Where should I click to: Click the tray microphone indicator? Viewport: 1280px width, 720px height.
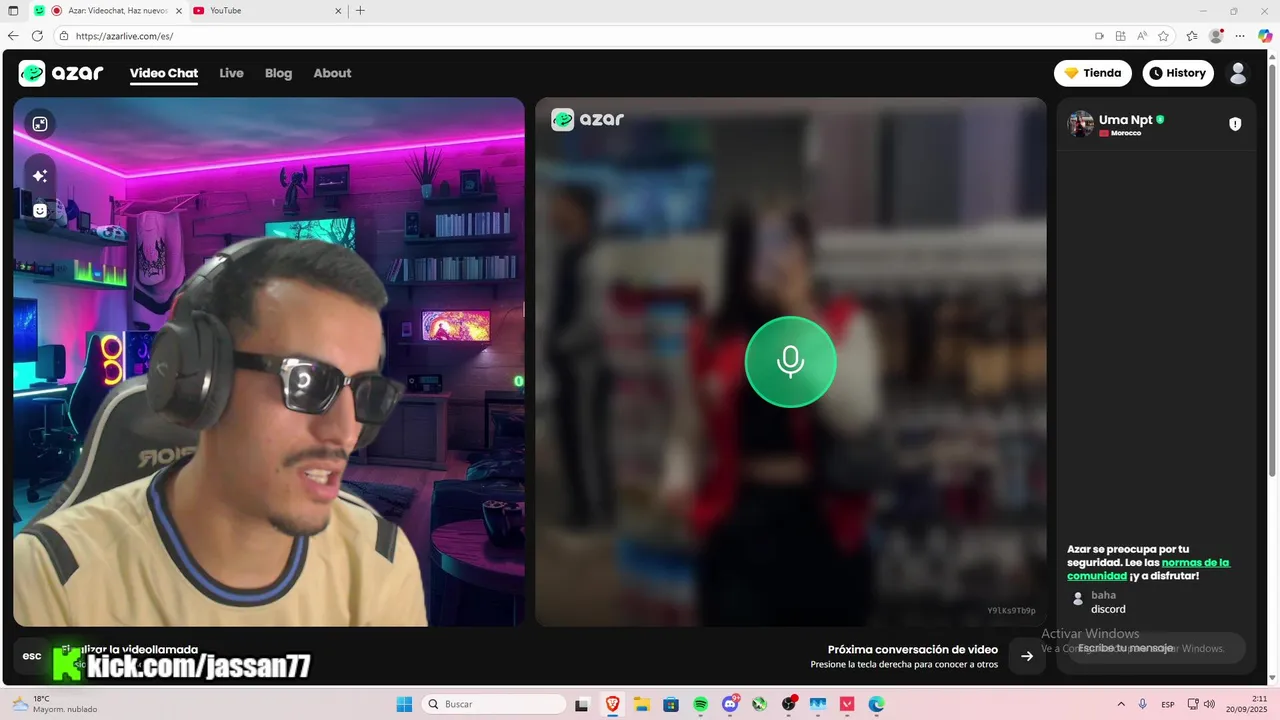coord(1142,704)
